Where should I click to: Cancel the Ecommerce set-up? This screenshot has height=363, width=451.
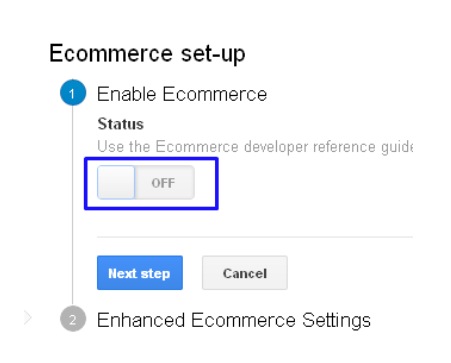pyautogui.click(x=245, y=273)
